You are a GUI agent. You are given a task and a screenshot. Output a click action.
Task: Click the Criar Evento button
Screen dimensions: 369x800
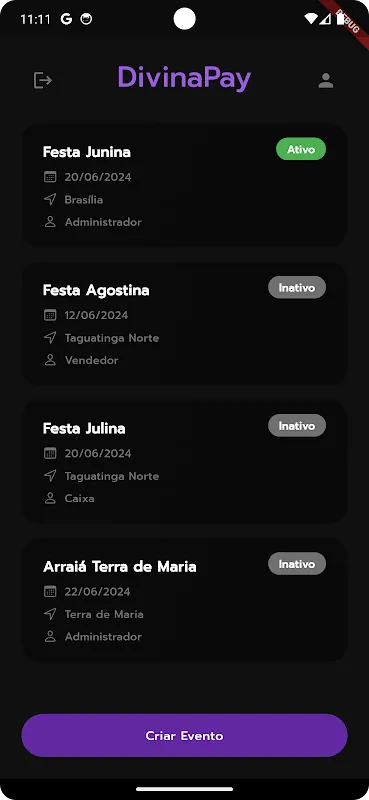(x=184, y=735)
